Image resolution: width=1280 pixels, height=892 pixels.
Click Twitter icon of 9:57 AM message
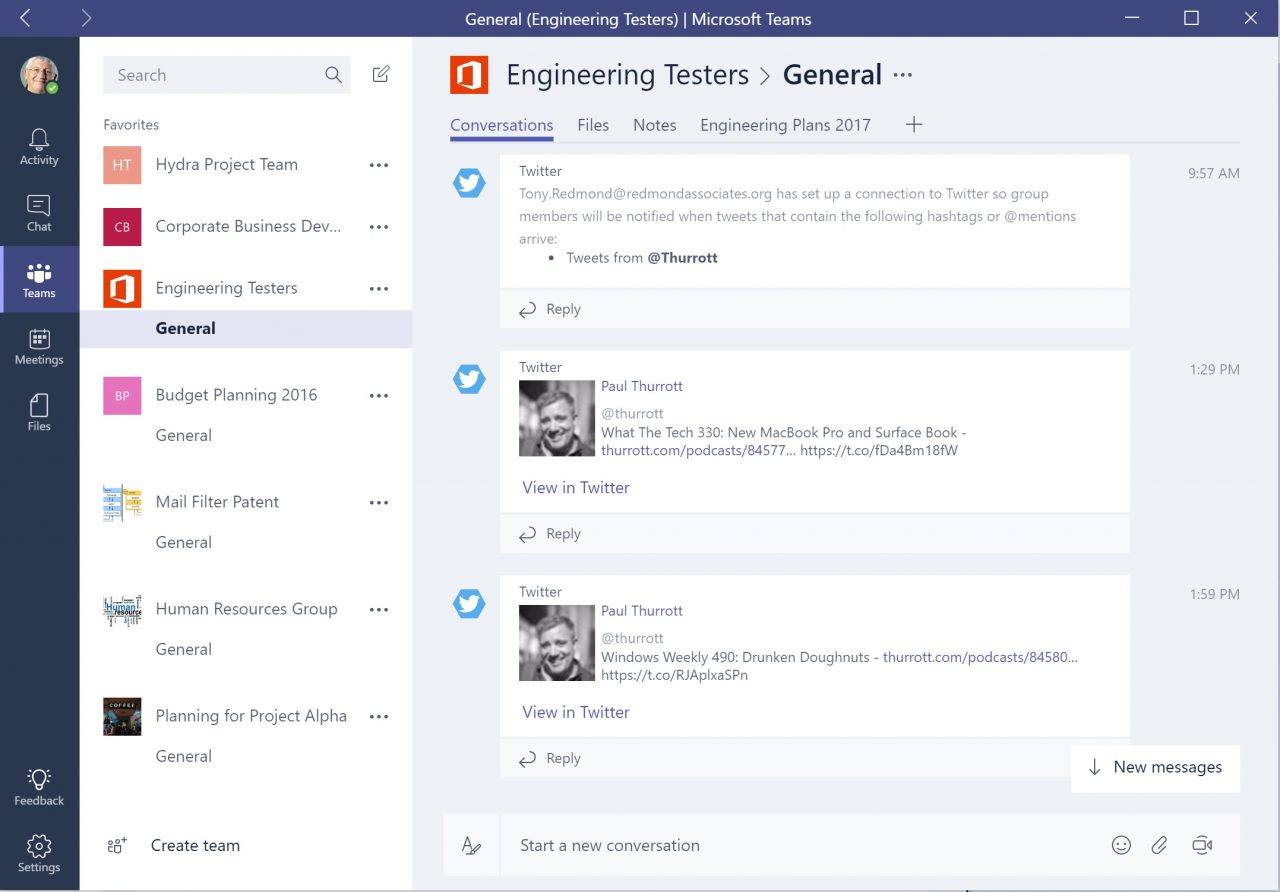[469, 182]
